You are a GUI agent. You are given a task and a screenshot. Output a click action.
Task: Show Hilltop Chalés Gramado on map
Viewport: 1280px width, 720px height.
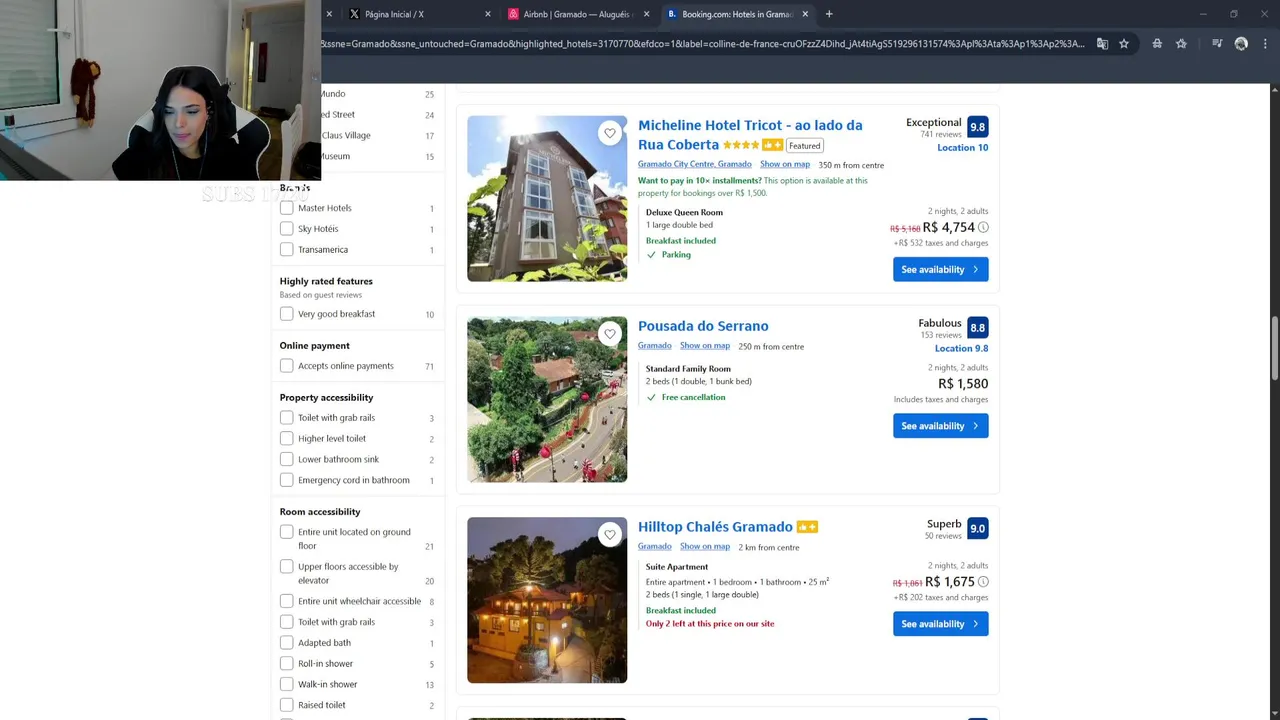pyautogui.click(x=705, y=547)
